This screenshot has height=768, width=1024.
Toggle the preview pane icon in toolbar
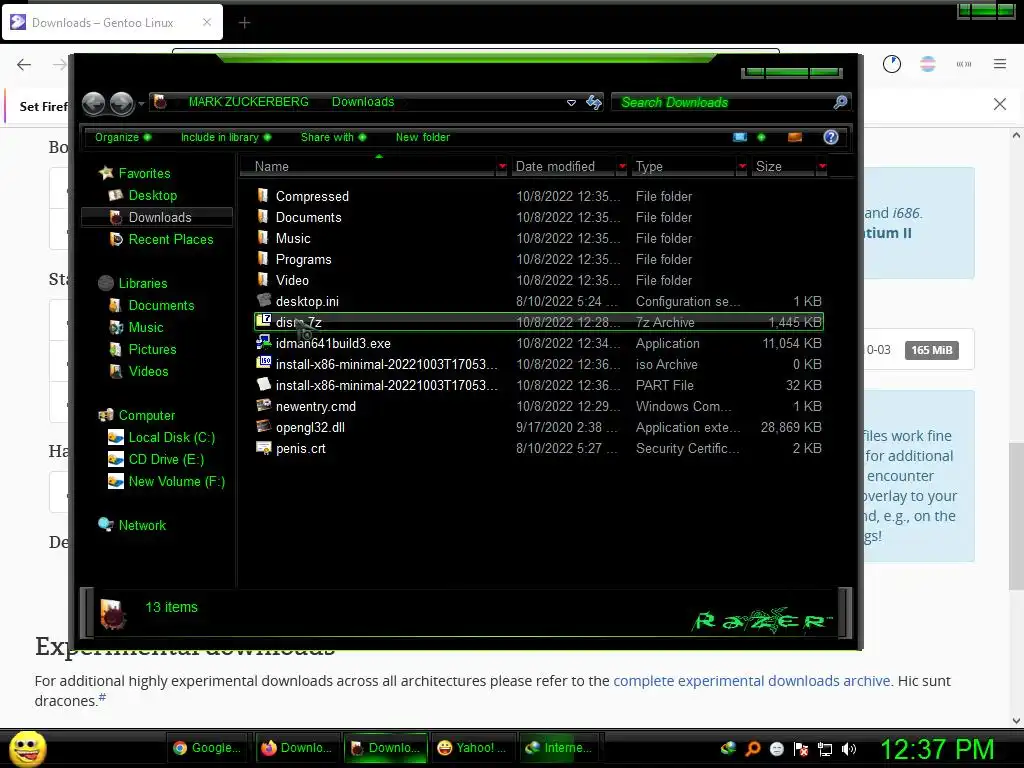click(x=795, y=137)
